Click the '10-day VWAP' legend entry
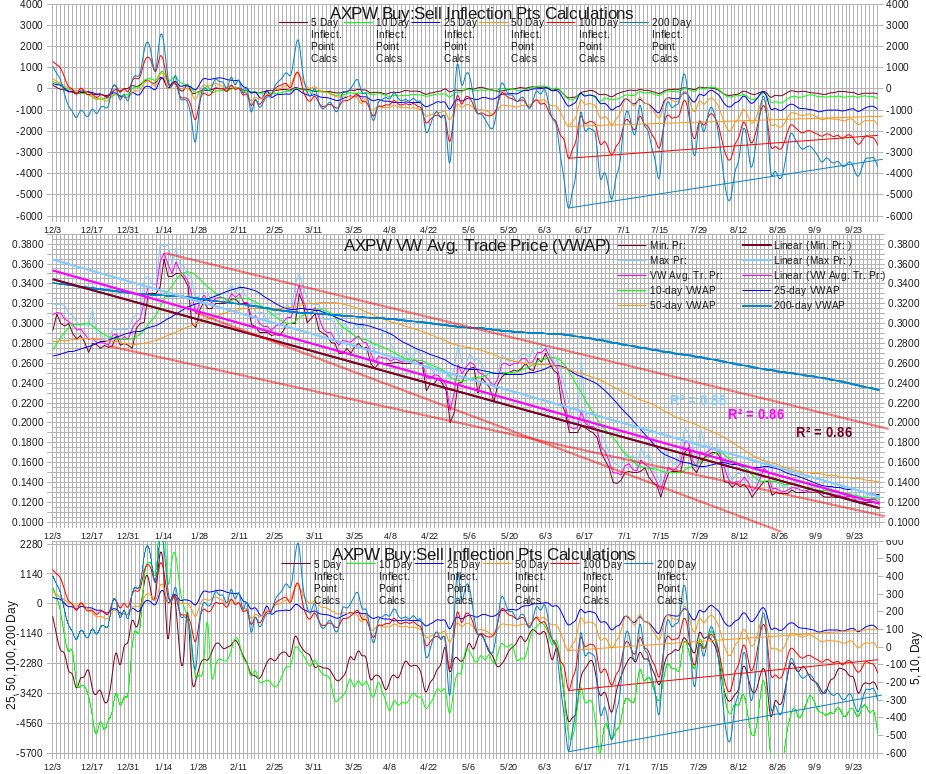 tap(682, 290)
